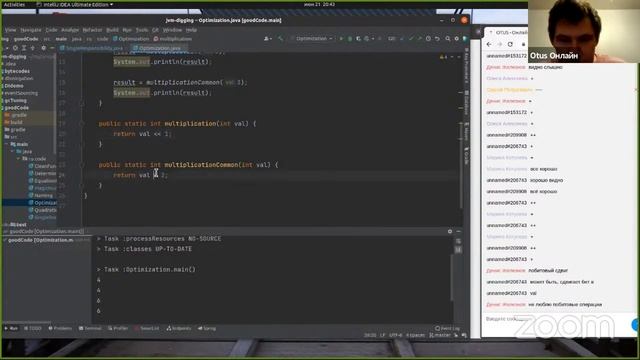Click locate-in-project target icon in Project panel
The height and width of the screenshot is (360, 640).
(15, 48)
